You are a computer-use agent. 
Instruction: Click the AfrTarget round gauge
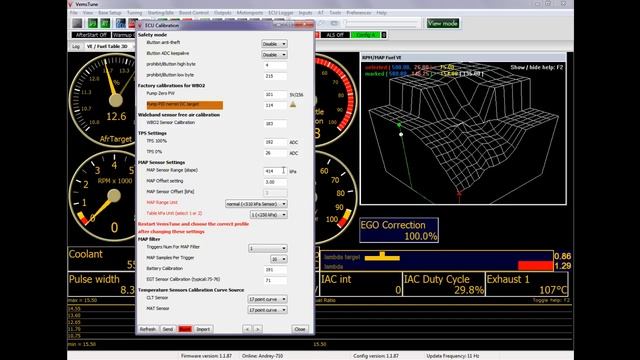pyautogui.click(x=102, y=100)
